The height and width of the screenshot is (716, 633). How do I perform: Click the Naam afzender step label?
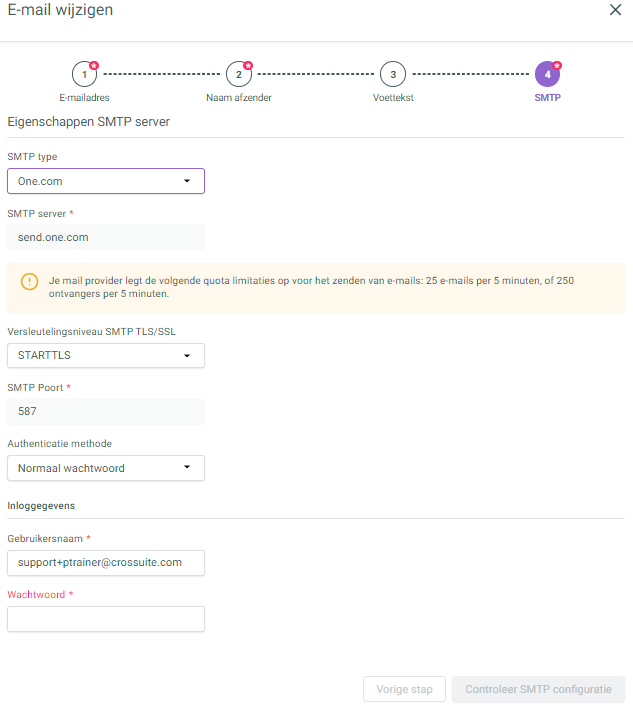239,98
